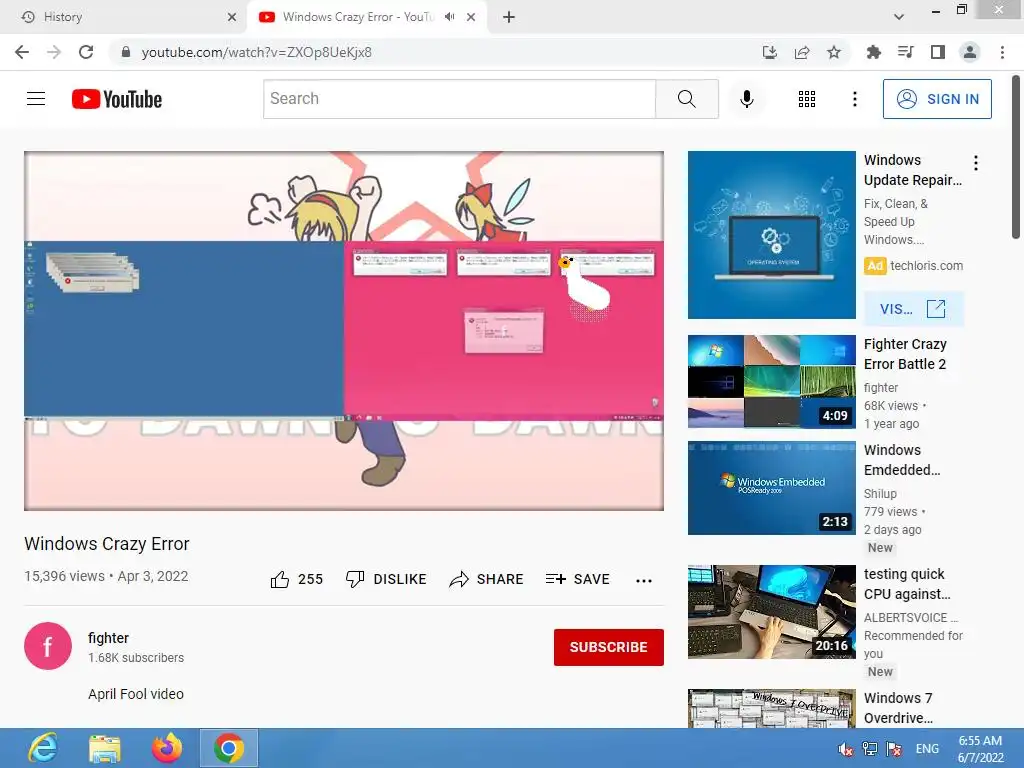Like the video with thumbs up
Image resolution: width=1024 pixels, height=768 pixels.
tap(296, 579)
